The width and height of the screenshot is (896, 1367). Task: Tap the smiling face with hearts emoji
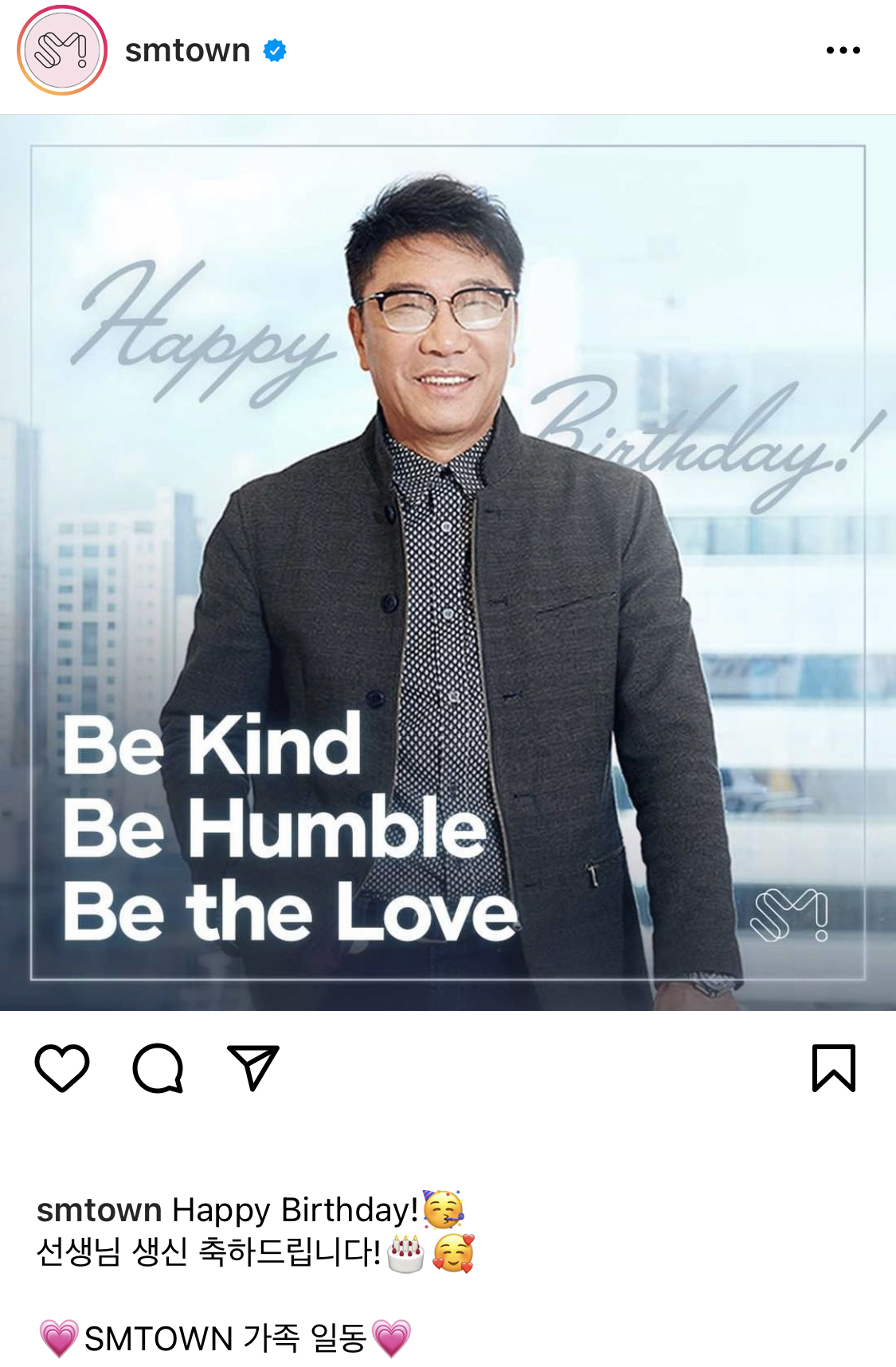453,1253
